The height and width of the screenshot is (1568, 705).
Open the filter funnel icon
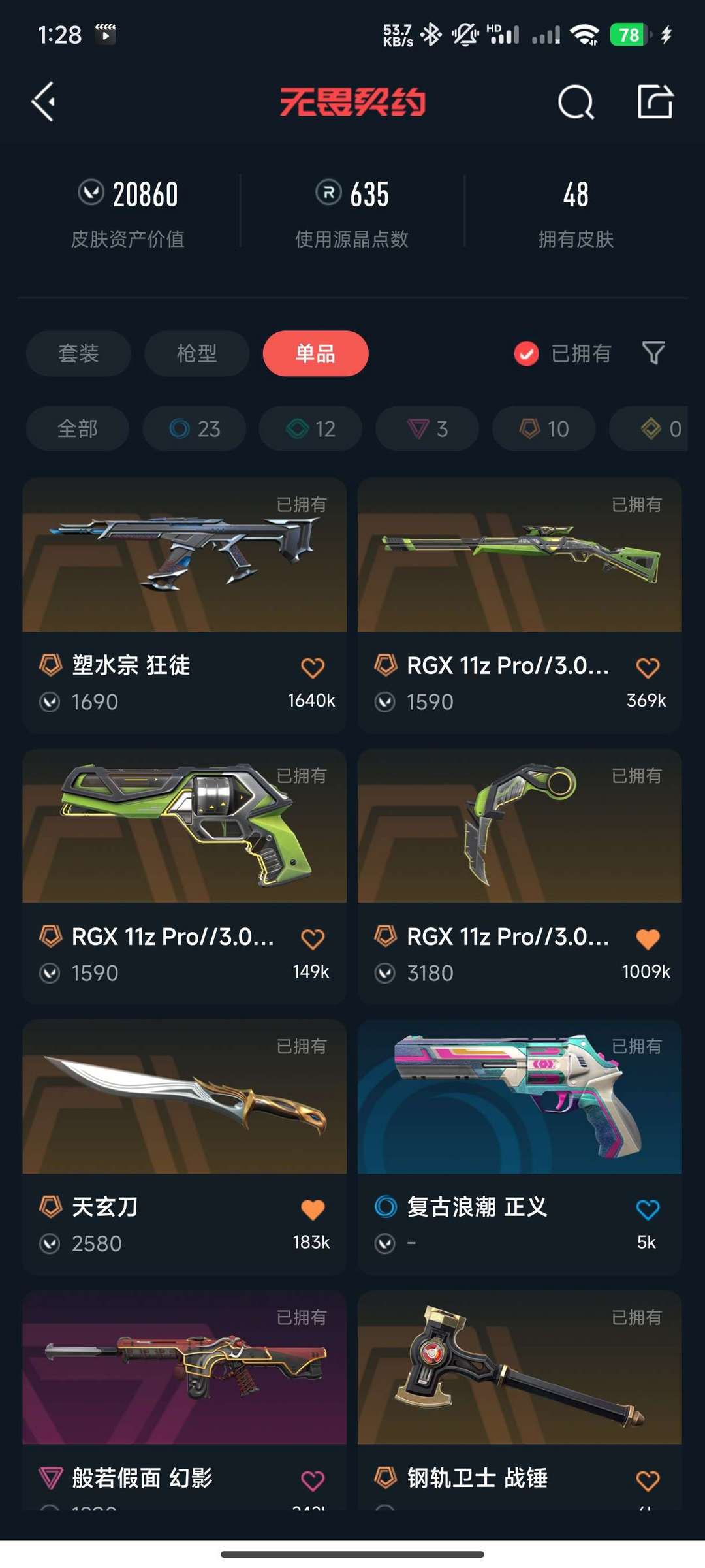click(x=653, y=353)
